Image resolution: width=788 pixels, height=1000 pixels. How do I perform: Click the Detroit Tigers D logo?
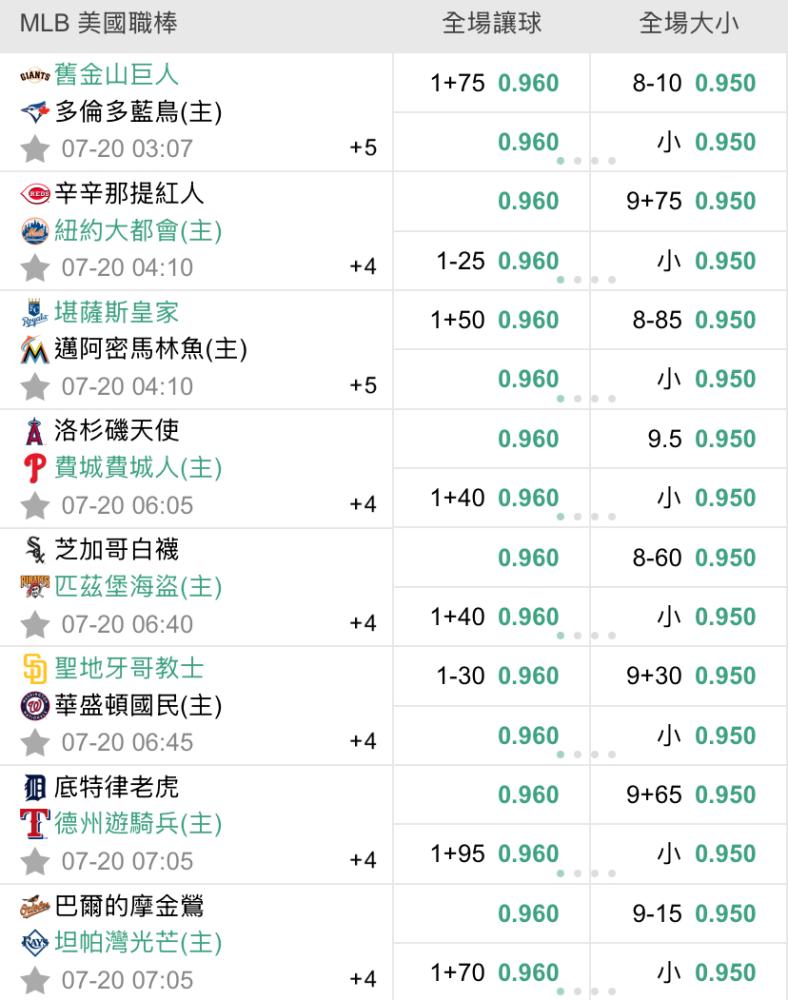[35, 788]
